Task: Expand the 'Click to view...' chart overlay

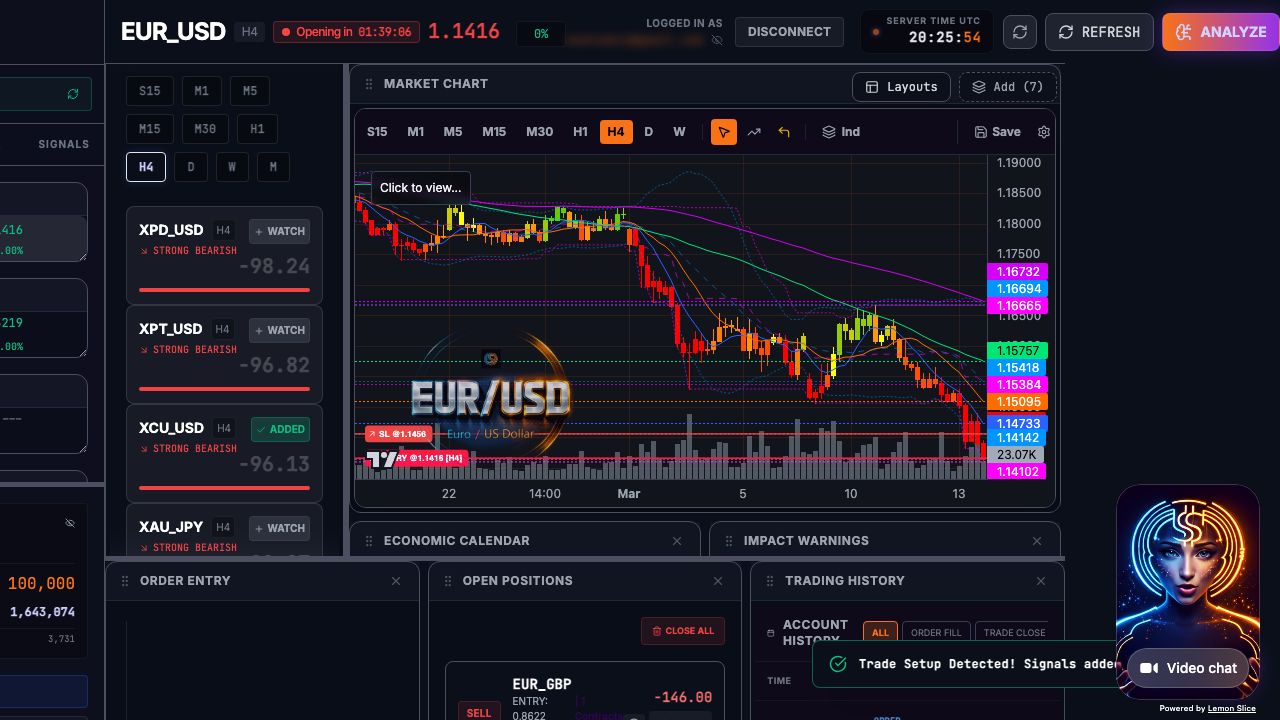Action: coord(420,187)
